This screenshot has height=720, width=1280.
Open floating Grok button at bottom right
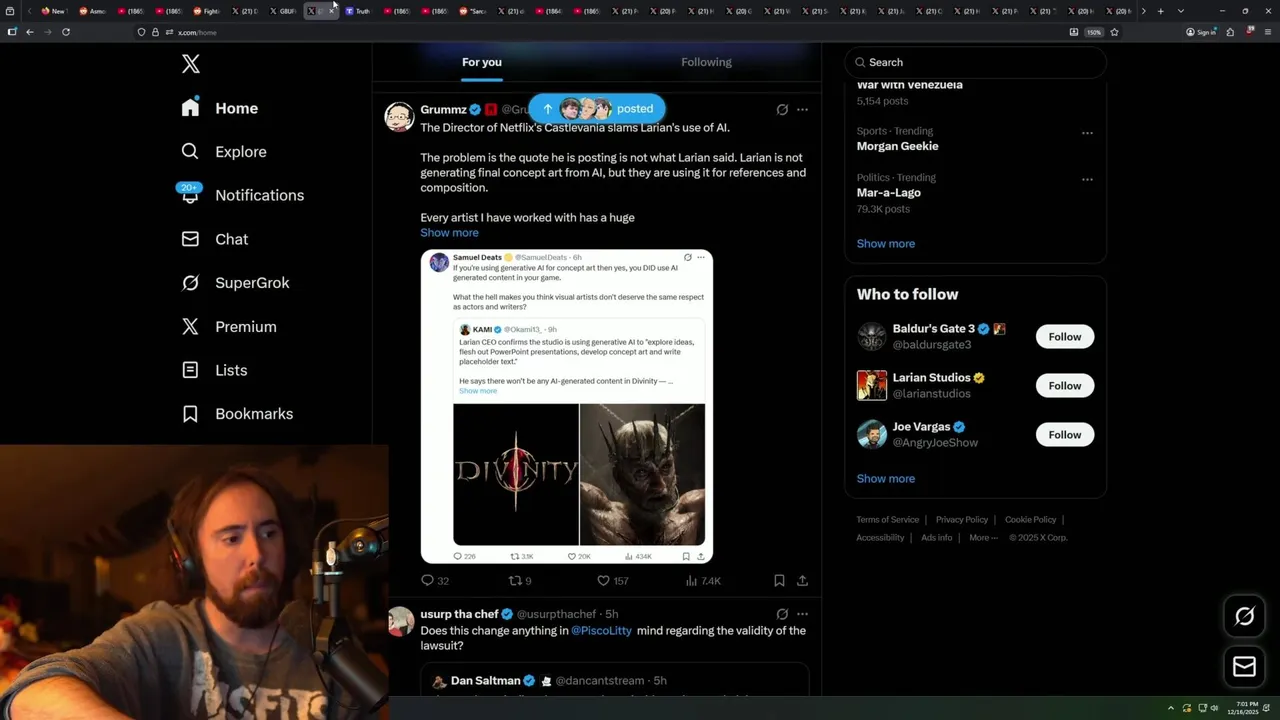coord(1244,617)
